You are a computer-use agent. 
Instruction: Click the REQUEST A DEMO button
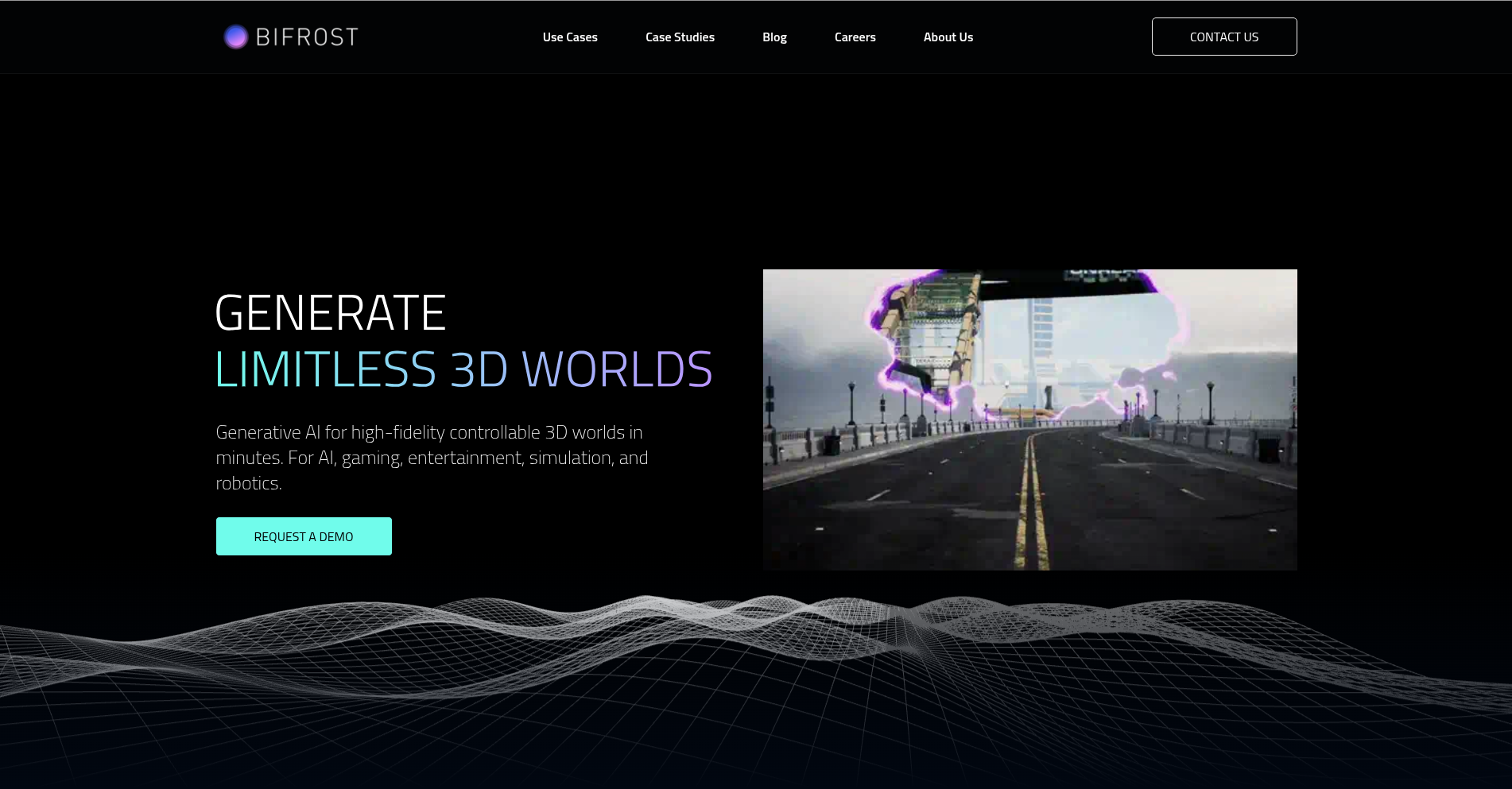(304, 536)
